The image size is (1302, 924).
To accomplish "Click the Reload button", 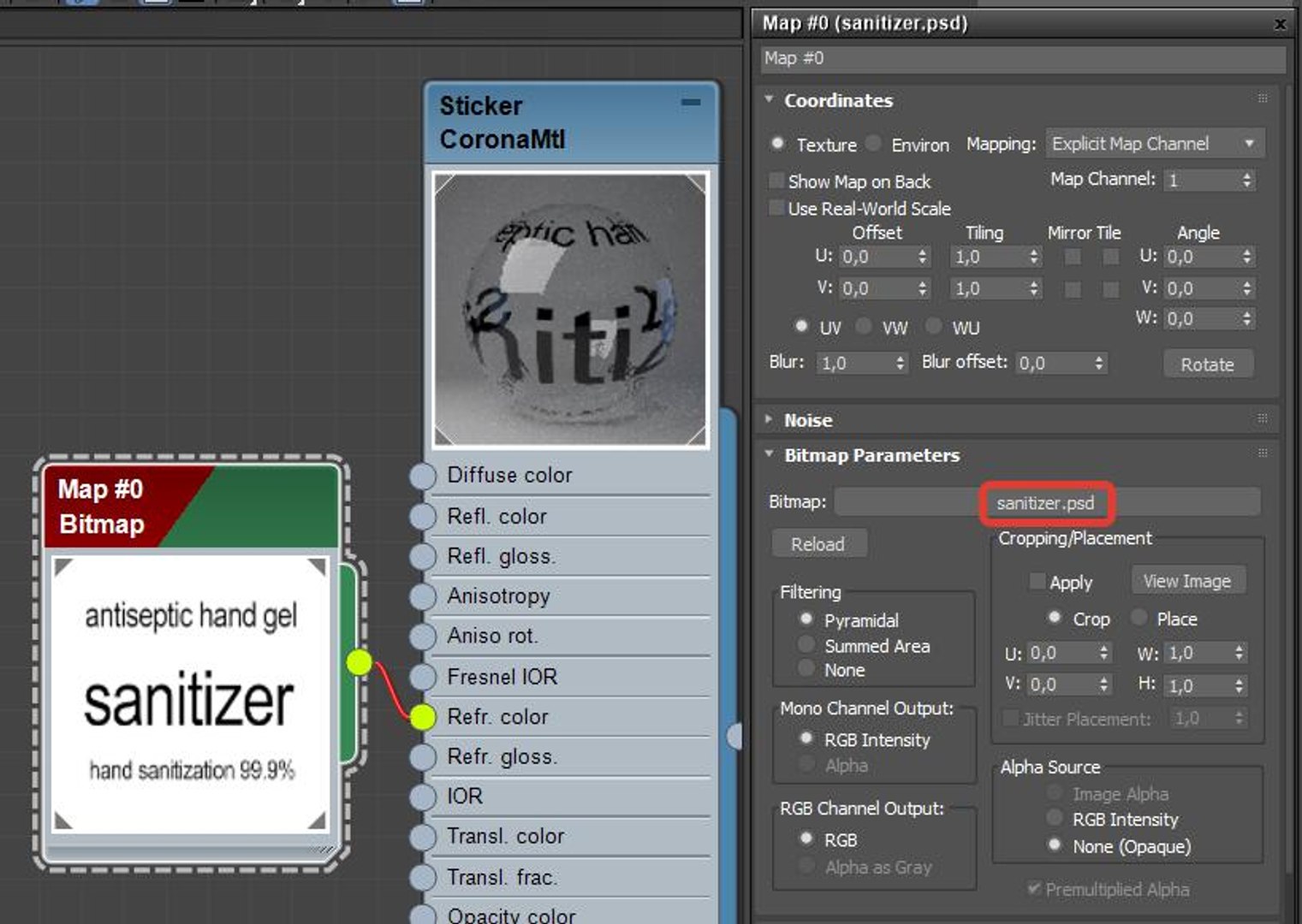I will [817, 544].
